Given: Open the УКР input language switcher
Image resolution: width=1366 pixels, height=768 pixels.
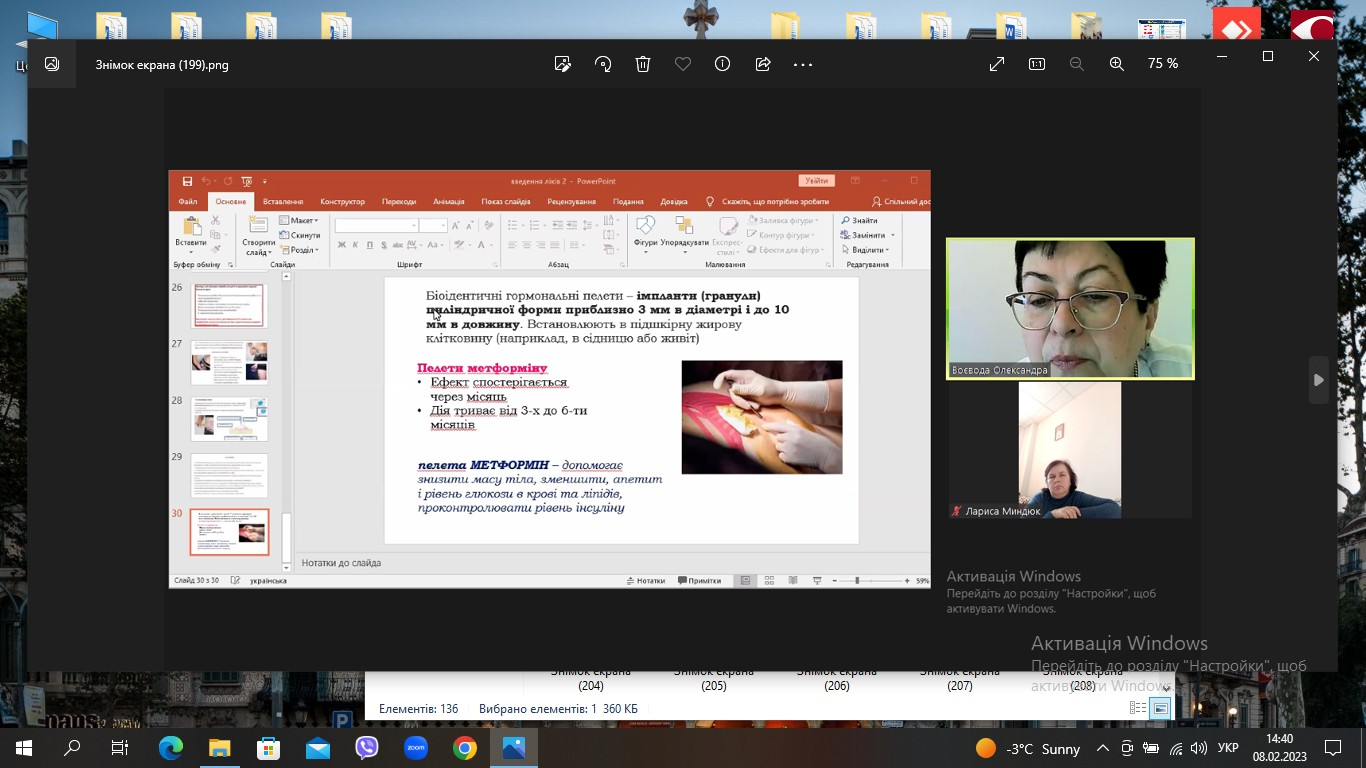Looking at the screenshot, I should (x=1229, y=748).
